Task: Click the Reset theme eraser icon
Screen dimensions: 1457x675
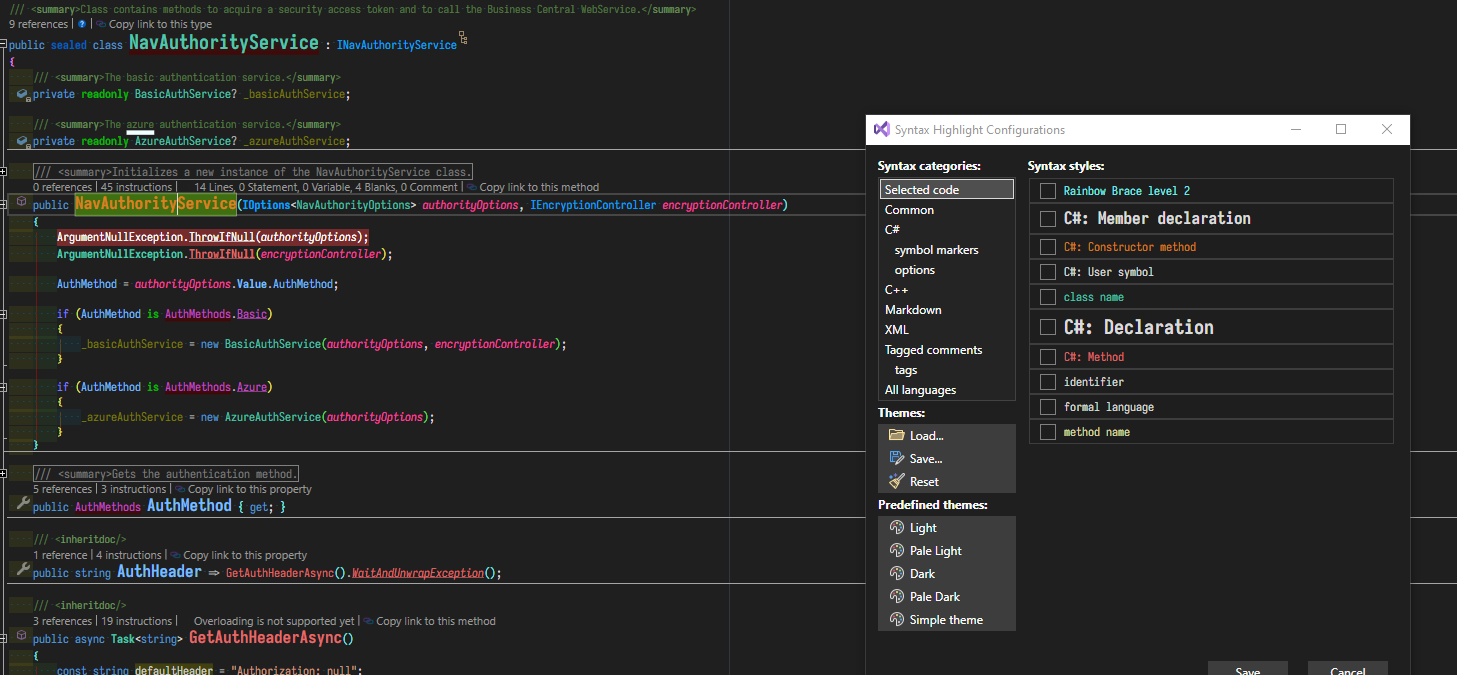Action: click(895, 481)
